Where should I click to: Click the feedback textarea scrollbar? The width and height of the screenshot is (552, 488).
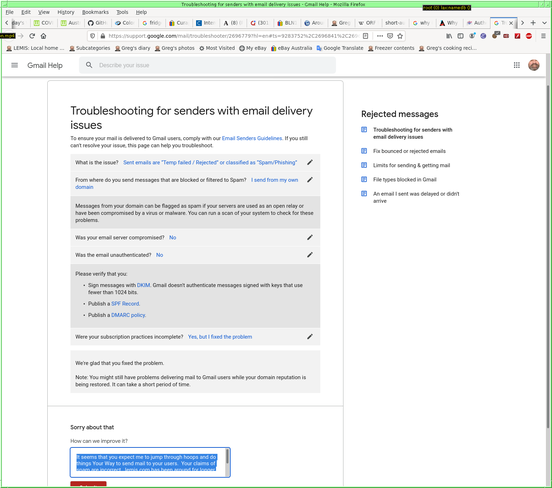click(227, 457)
